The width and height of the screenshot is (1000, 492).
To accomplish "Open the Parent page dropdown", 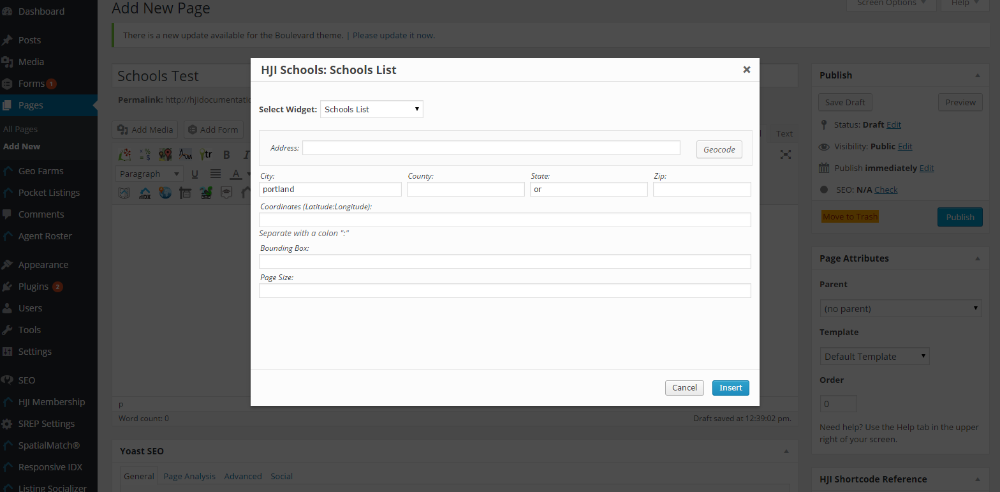I will coord(901,308).
